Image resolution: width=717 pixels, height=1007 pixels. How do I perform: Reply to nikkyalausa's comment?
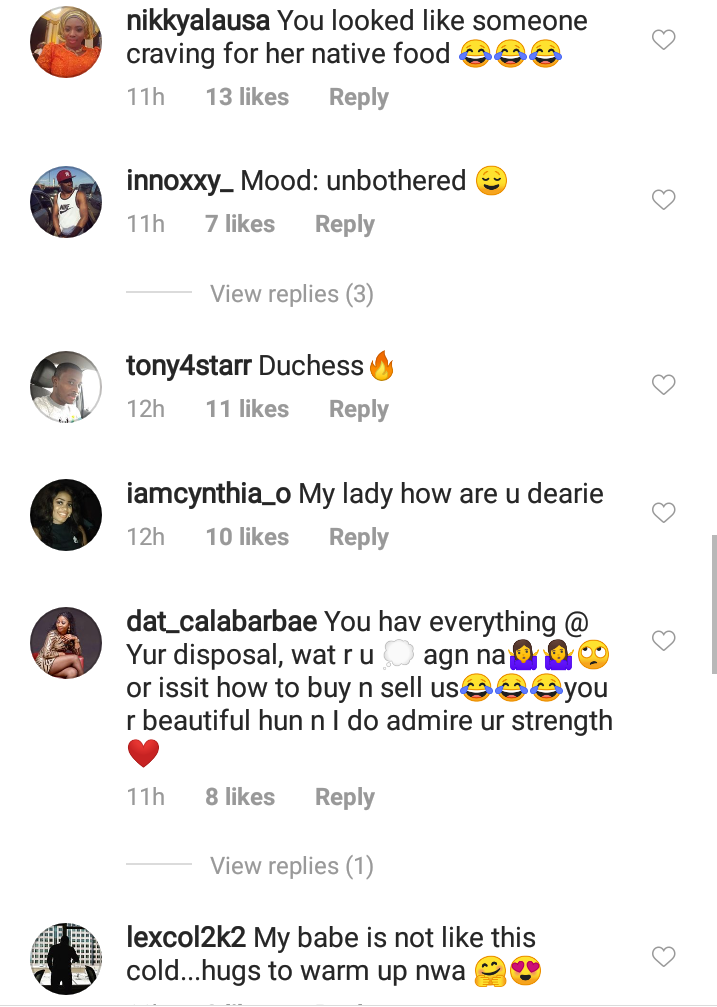pos(358,98)
